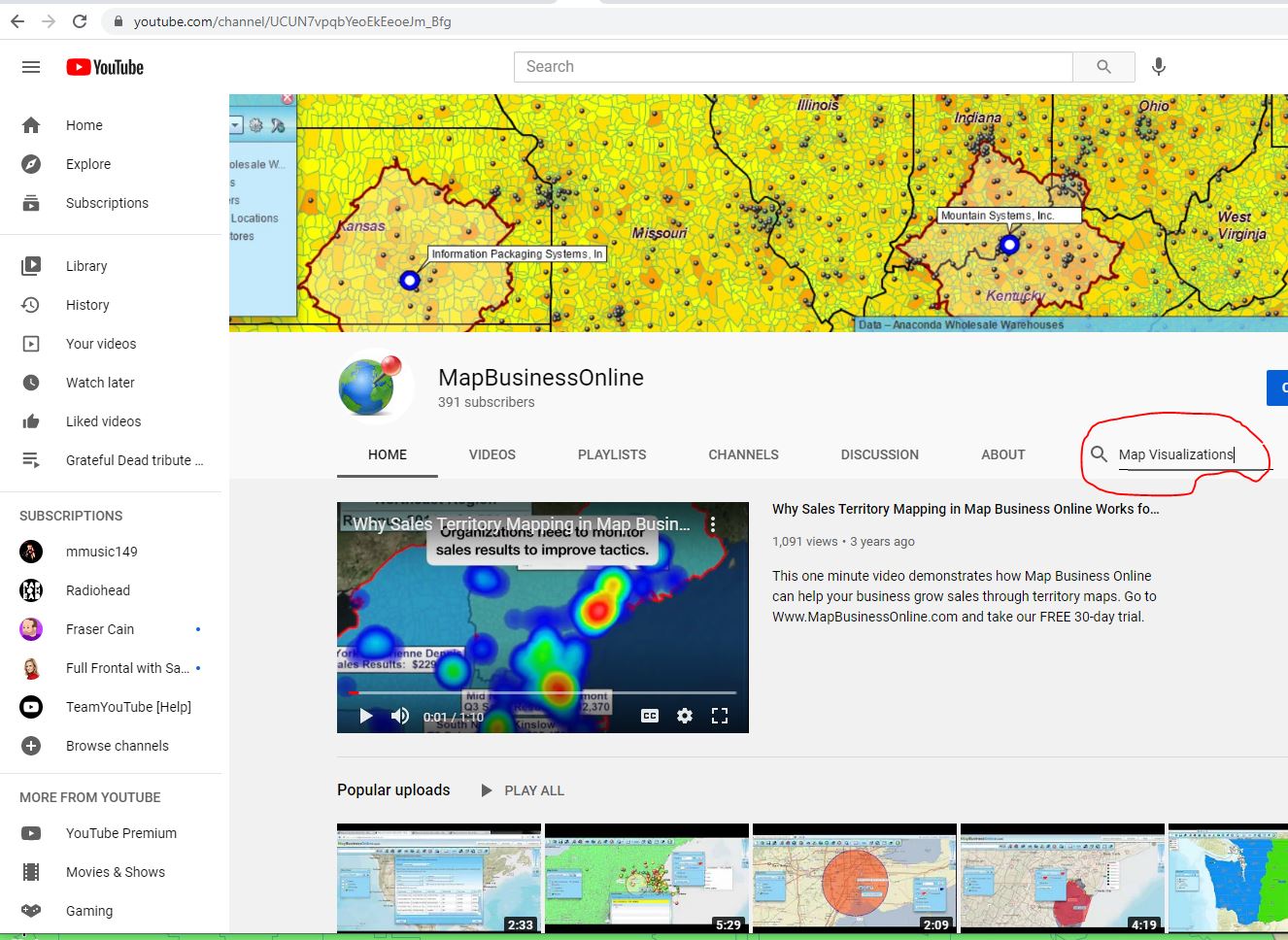The image size is (1288, 940).
Task: Select the HOME channel tab
Action: [x=388, y=454]
